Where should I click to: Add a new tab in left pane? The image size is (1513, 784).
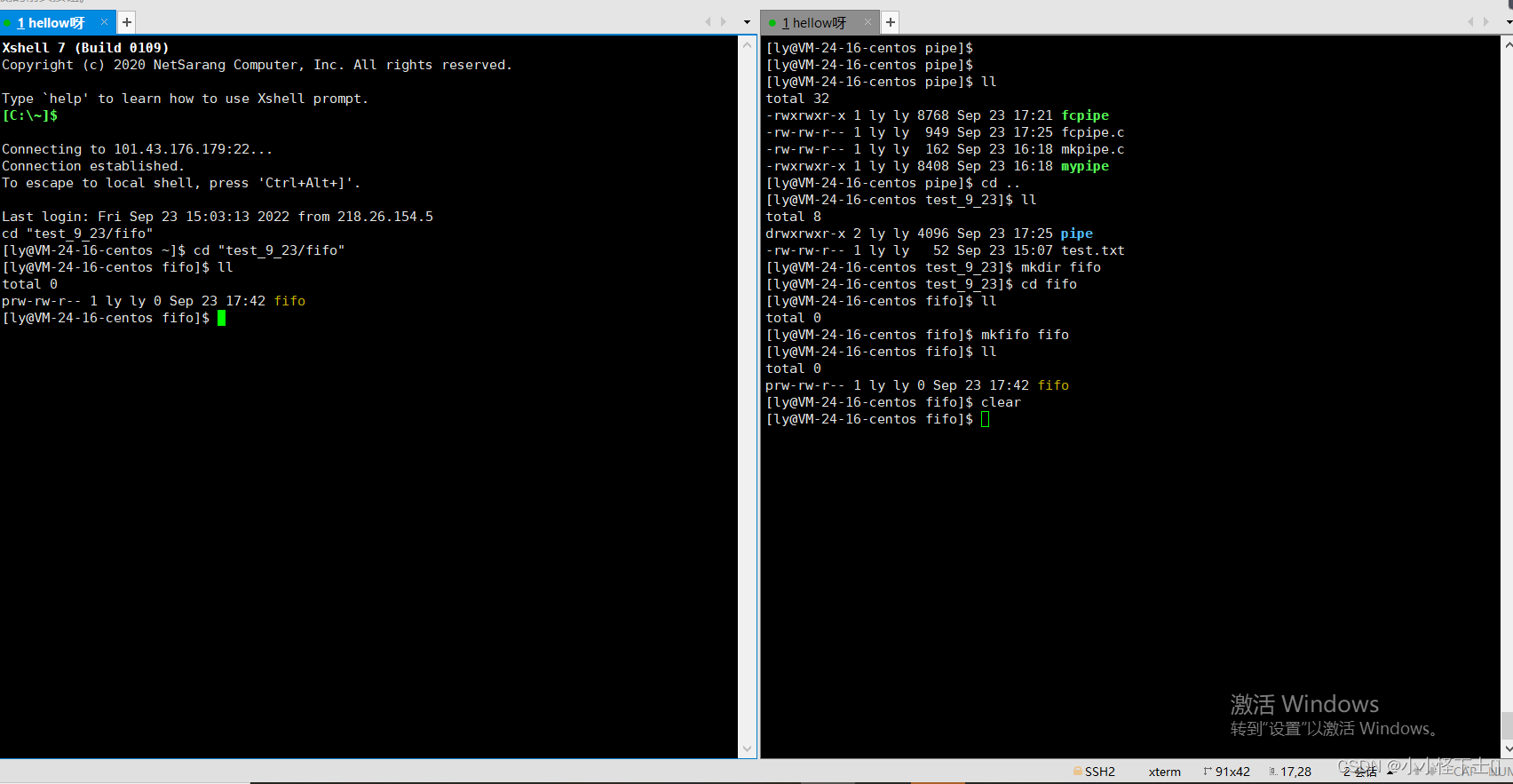click(x=127, y=22)
